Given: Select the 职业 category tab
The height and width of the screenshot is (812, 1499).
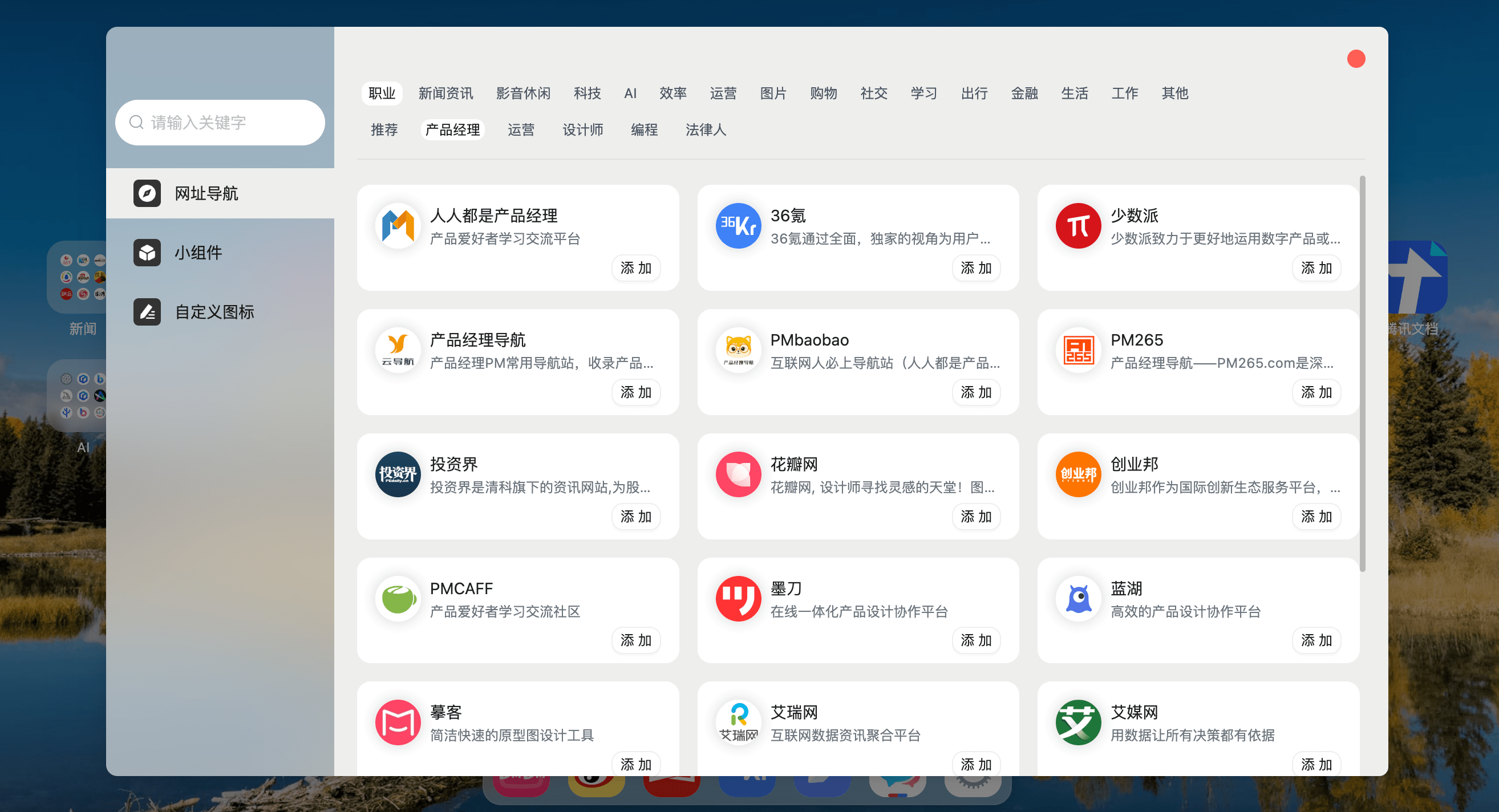Looking at the screenshot, I should 382,93.
